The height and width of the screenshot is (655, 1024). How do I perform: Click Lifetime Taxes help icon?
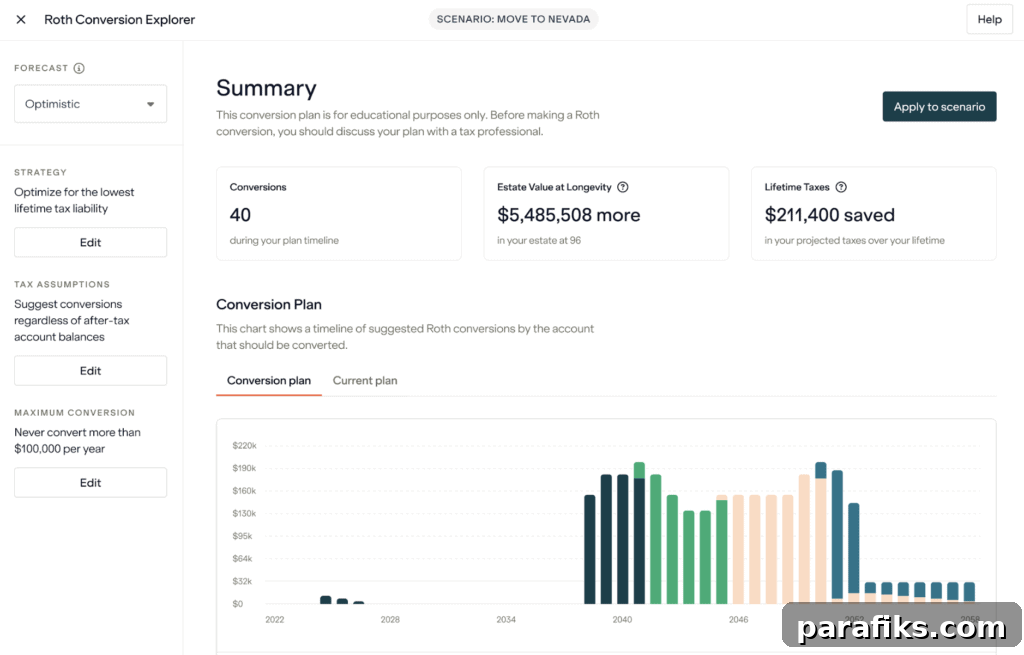[841, 187]
